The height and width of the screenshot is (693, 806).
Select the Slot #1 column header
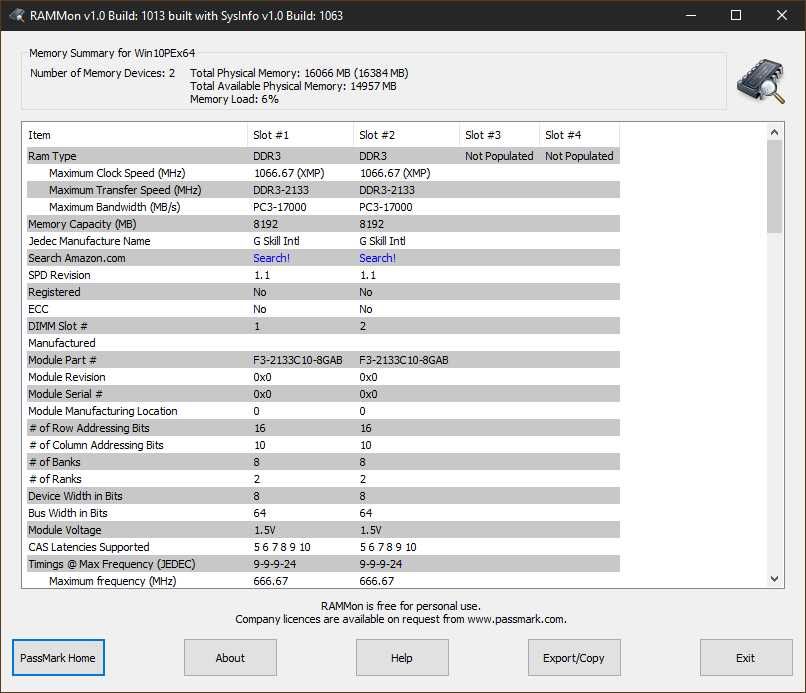point(301,135)
